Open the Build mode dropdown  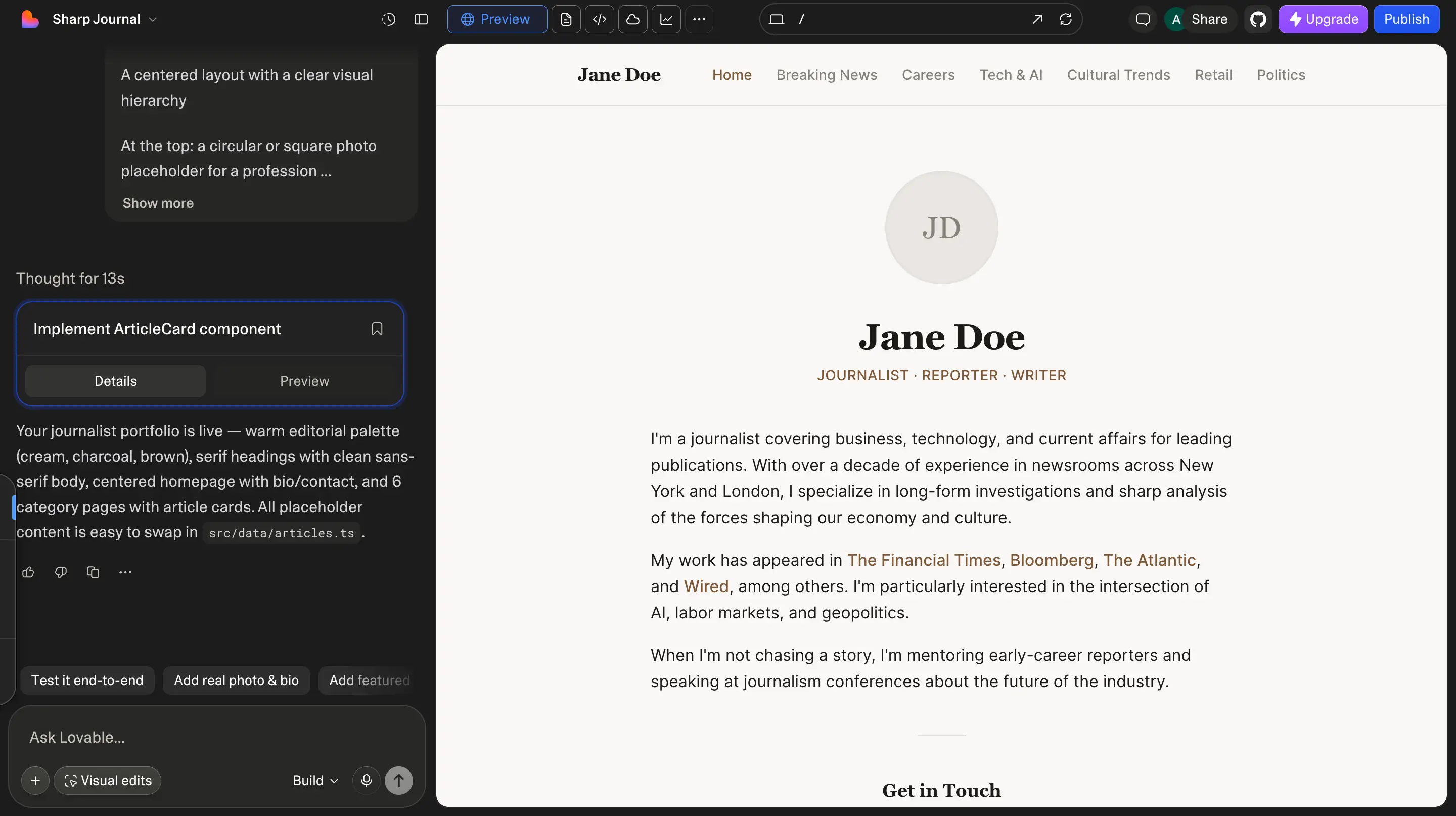tap(315, 781)
